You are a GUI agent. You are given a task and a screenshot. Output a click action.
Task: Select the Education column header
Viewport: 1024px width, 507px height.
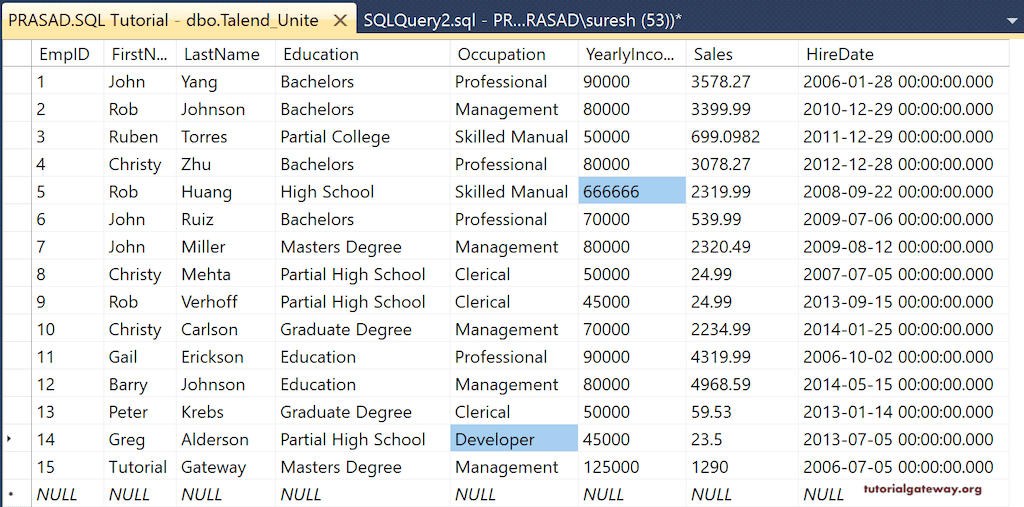(321, 54)
